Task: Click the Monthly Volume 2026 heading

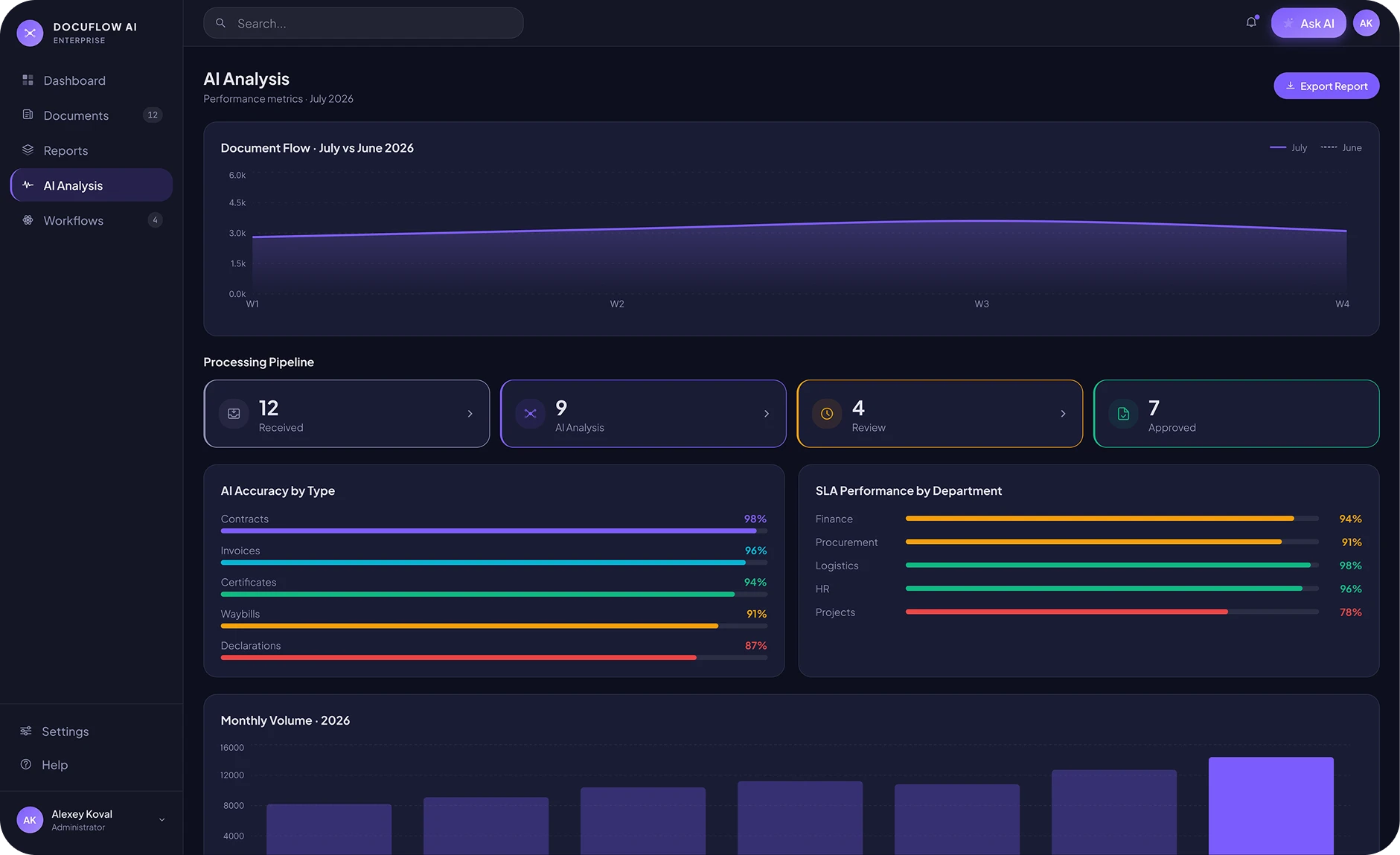Action: coord(285,720)
